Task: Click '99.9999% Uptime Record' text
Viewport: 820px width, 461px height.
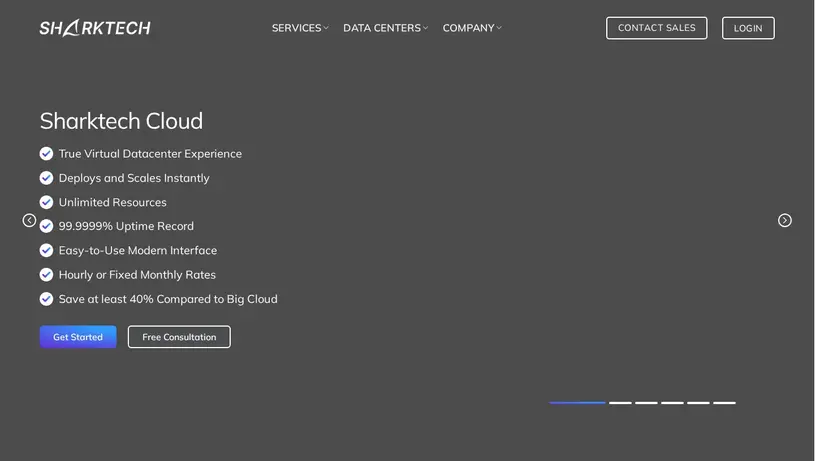Action: [126, 226]
